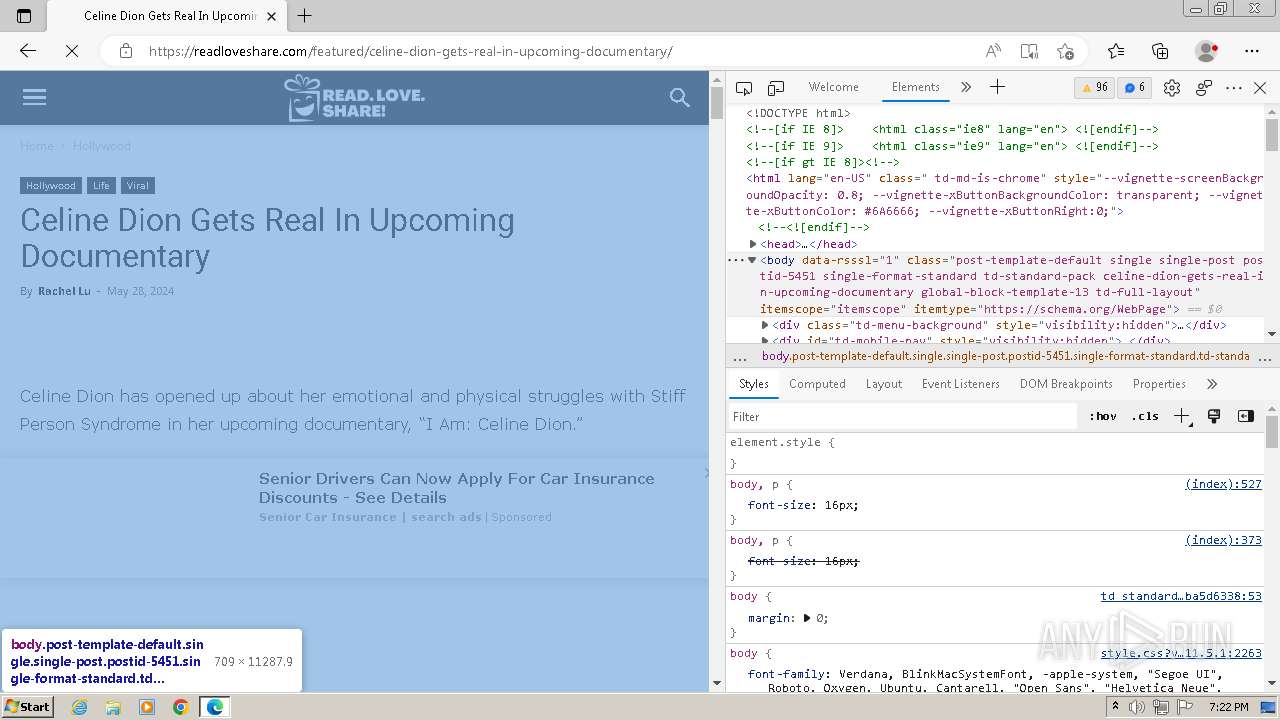Show the breadcrumb left overflow dots

(740, 357)
